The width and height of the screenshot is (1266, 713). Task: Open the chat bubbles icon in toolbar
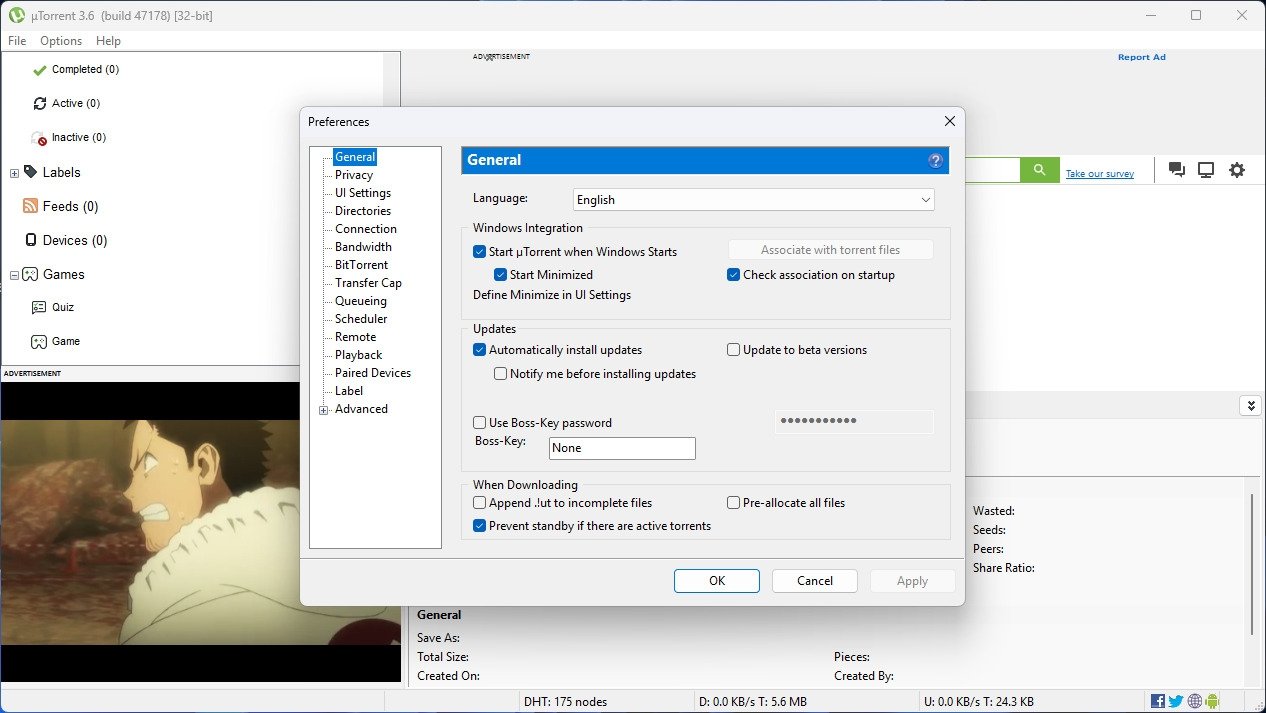pyautogui.click(x=1177, y=170)
